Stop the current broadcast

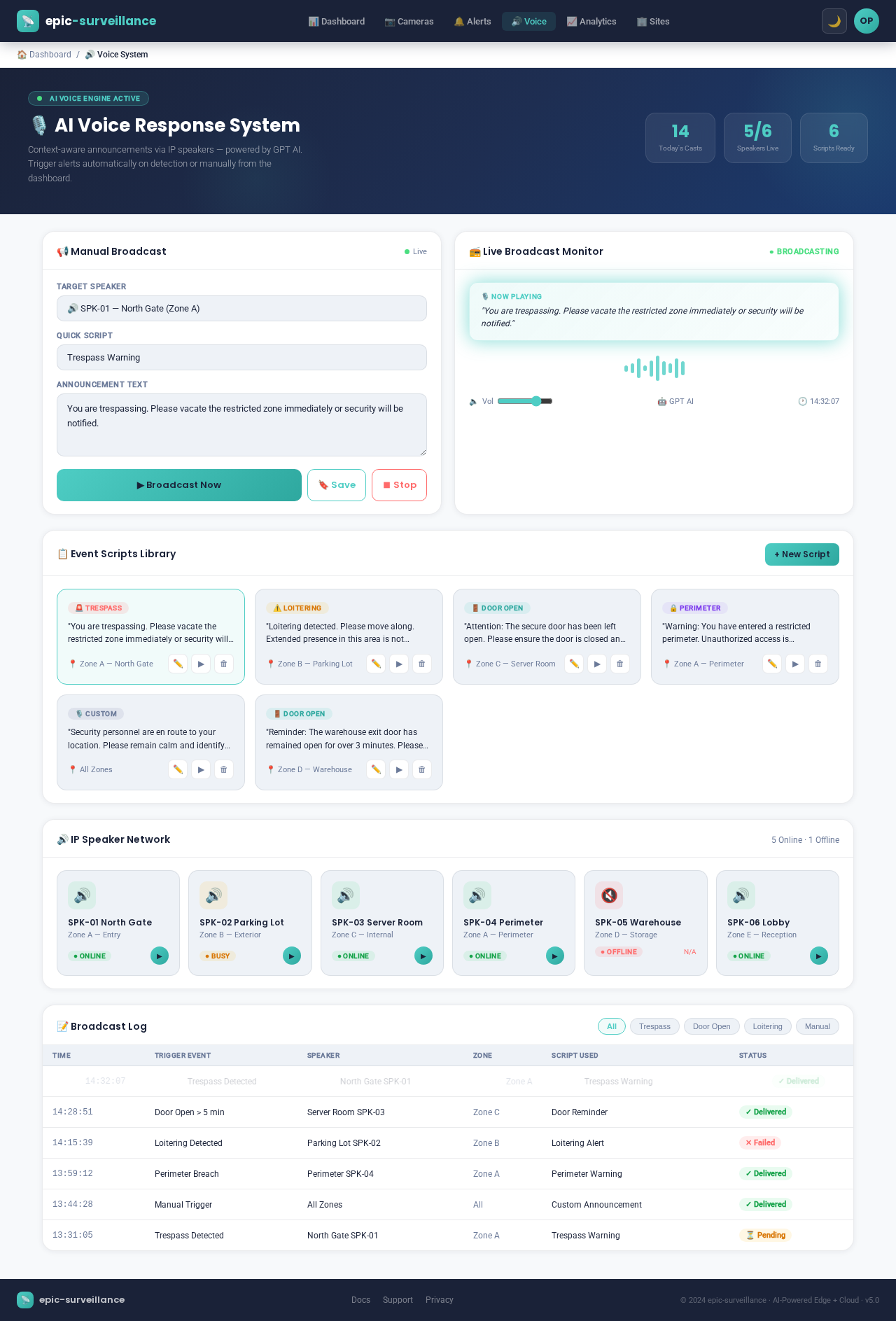point(399,485)
